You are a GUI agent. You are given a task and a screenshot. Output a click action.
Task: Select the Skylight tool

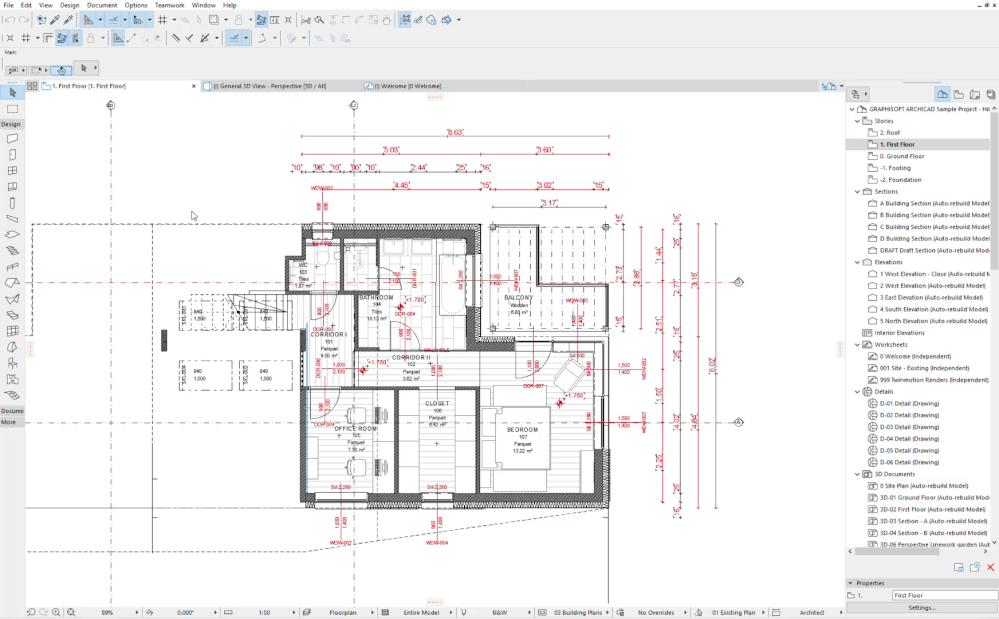(12, 315)
